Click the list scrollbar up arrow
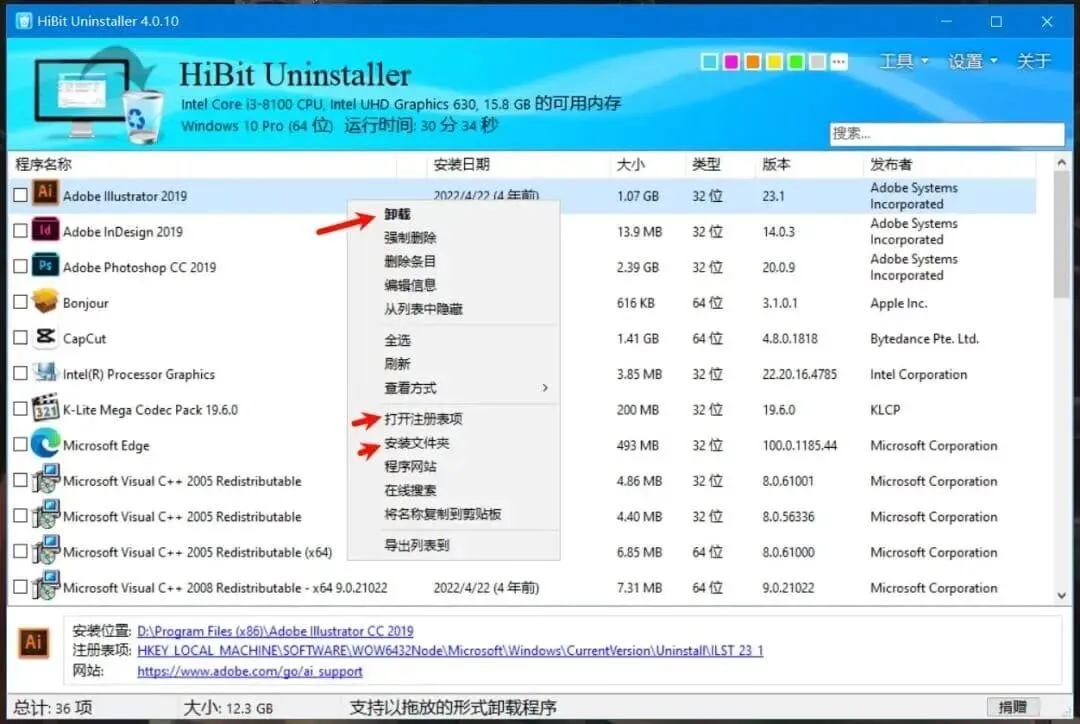Screen dimensions: 1080x724 click(1061, 163)
